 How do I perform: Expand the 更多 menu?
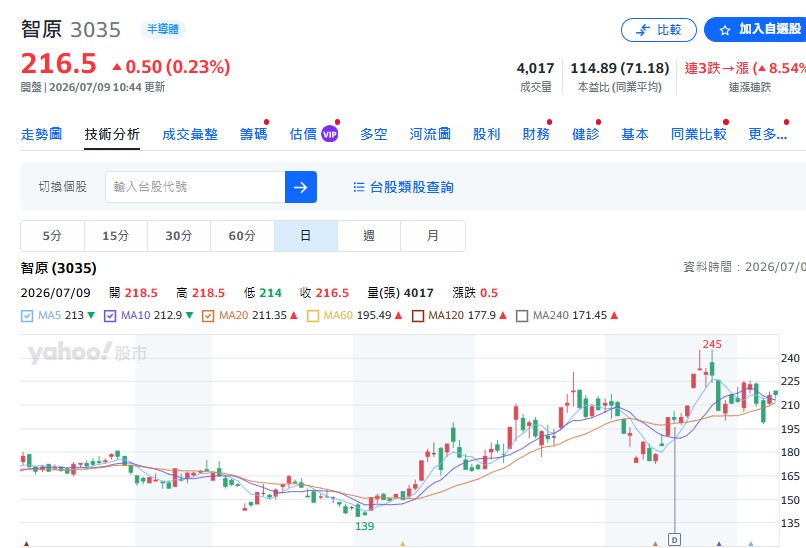(x=767, y=134)
